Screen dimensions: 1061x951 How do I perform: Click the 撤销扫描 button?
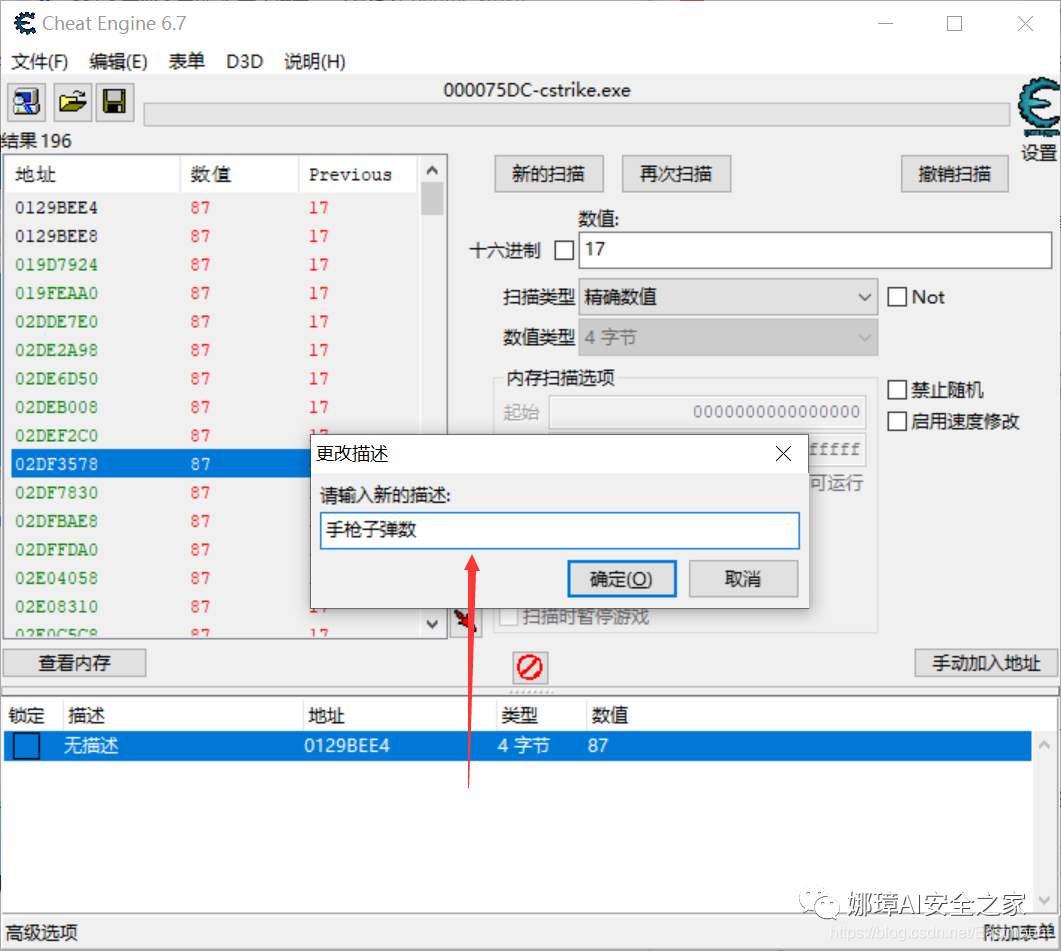(x=954, y=174)
